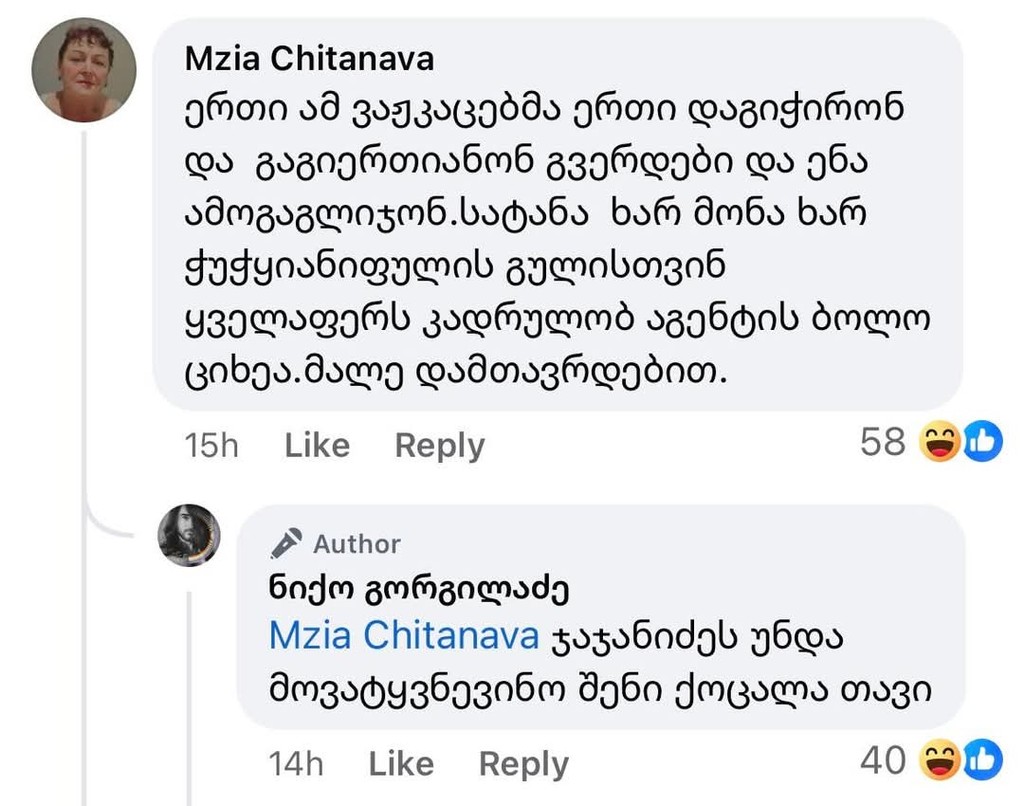
Task: Click the blue thumbs-up icon beside 58
Action: (x=981, y=443)
